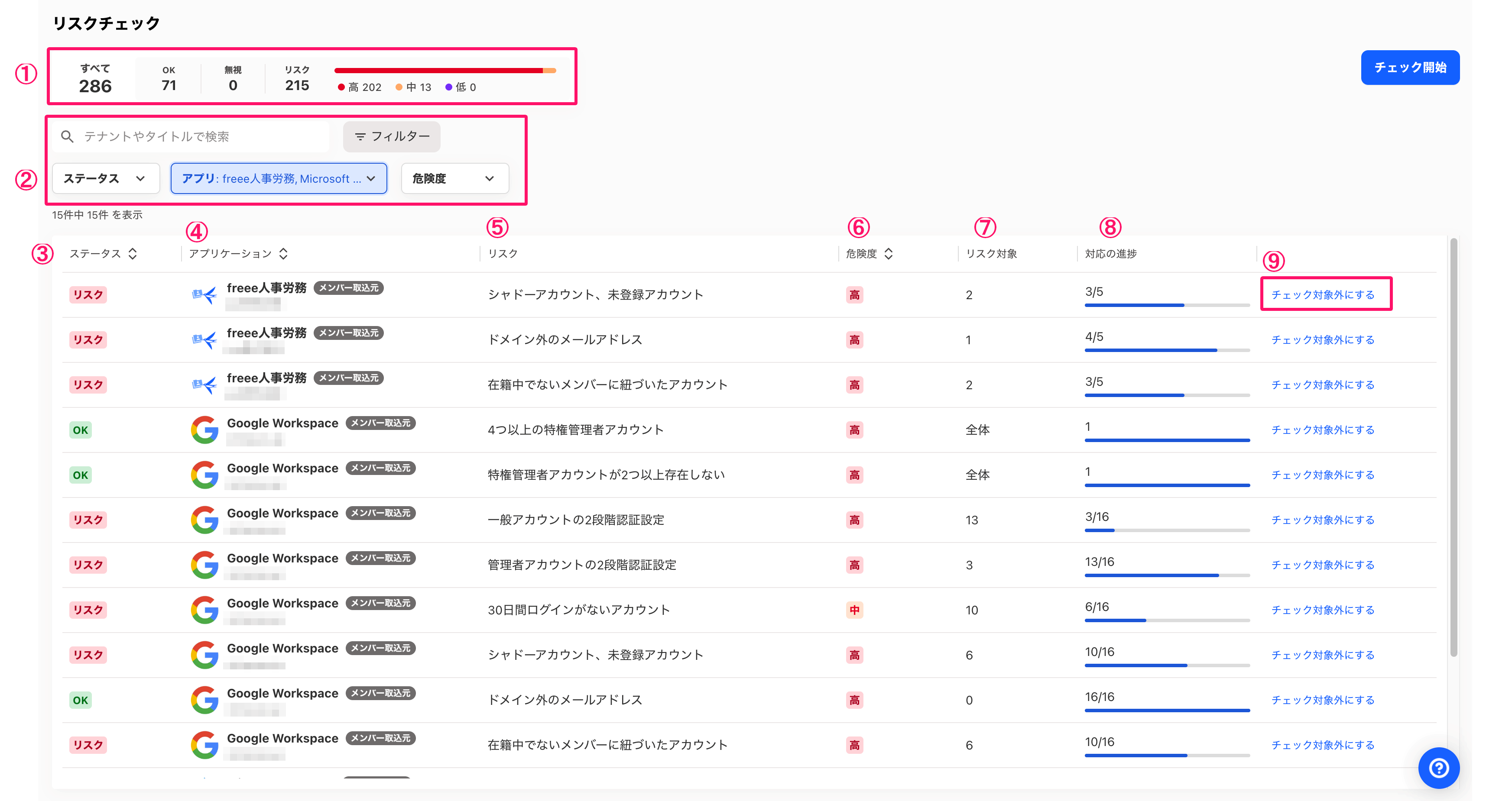Open the 危険度 filter dropdown
This screenshot has height=801, width=1512.
coord(454,178)
